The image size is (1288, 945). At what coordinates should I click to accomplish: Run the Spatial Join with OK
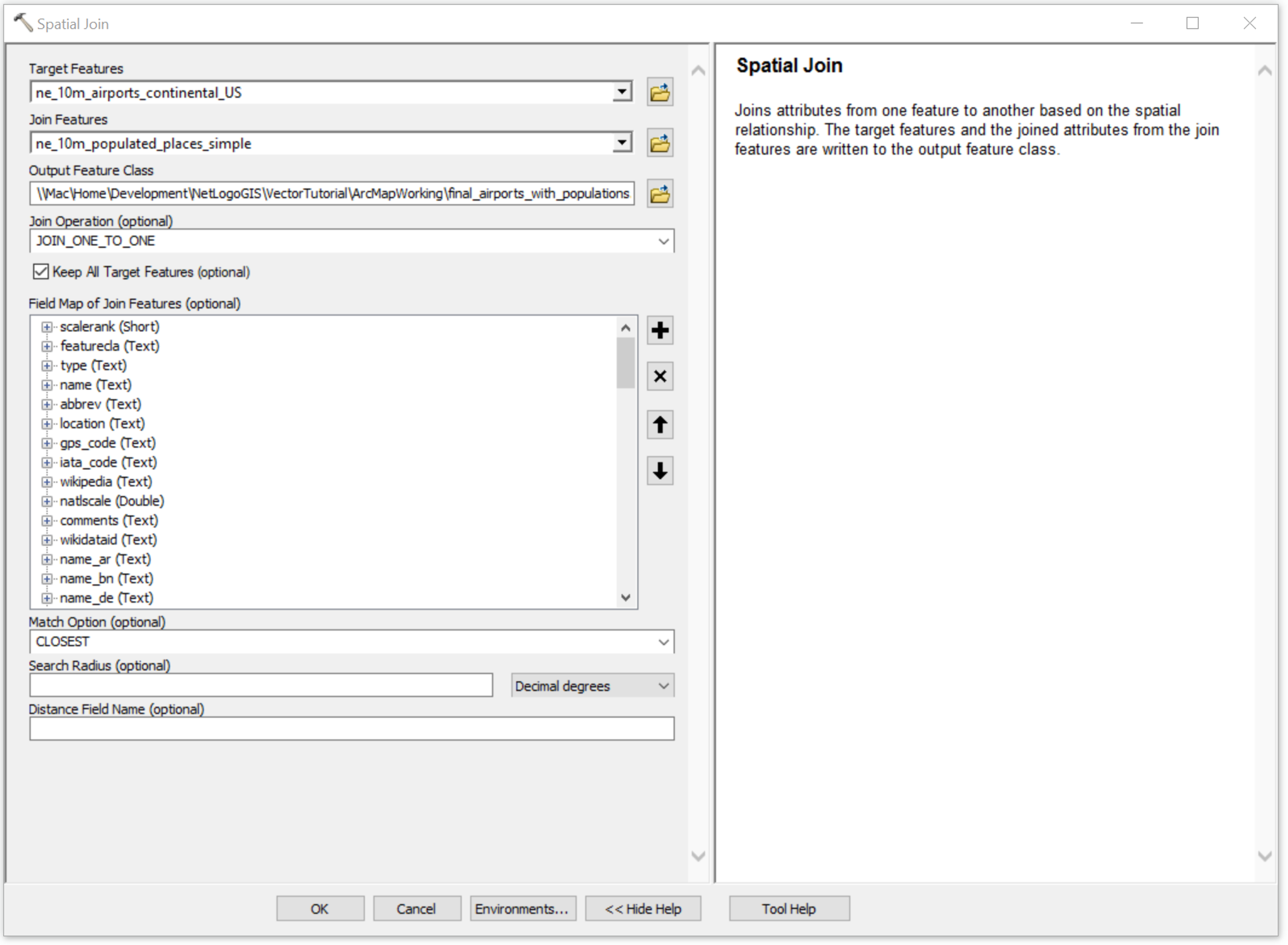click(320, 908)
